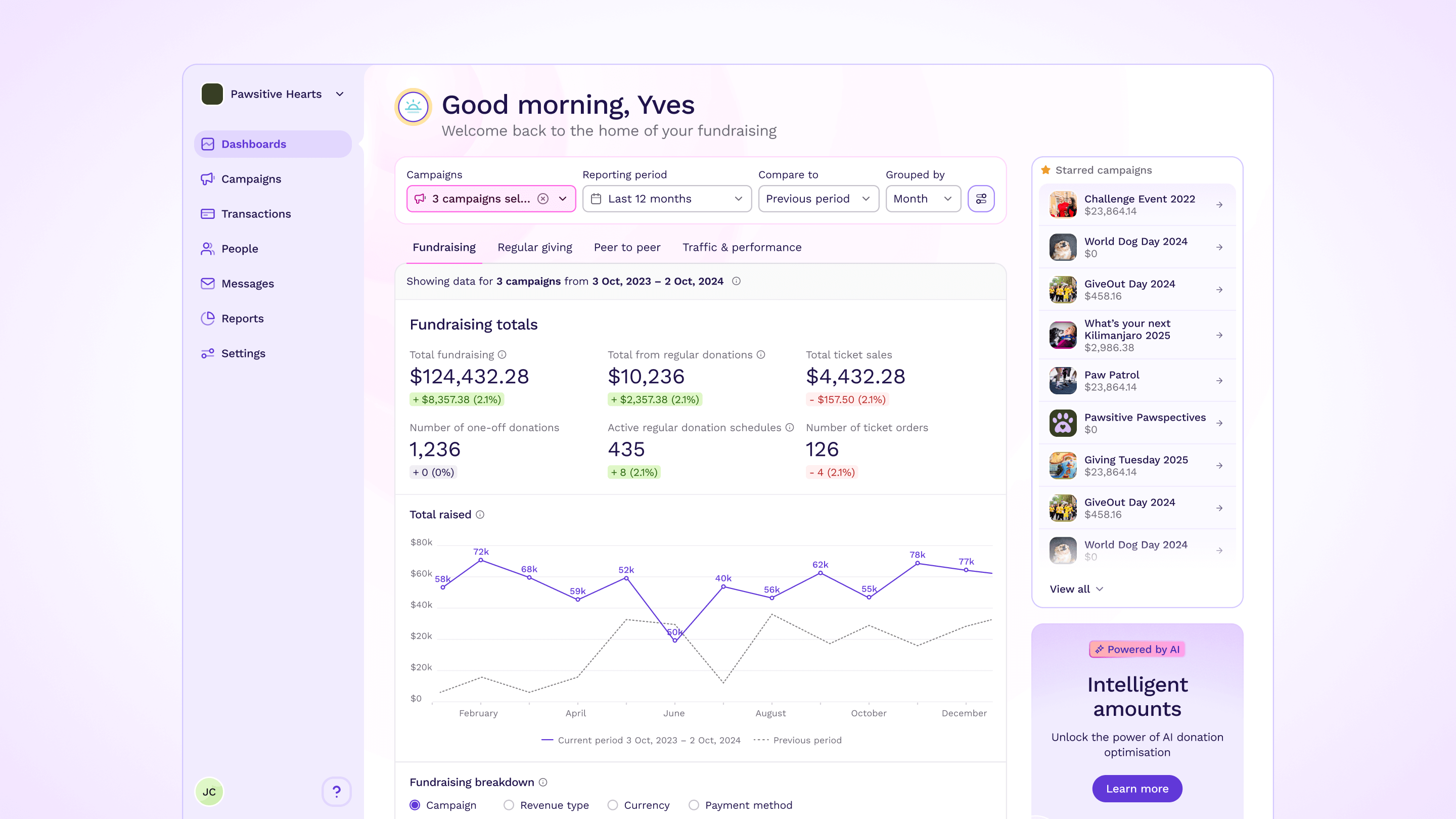Click the Settings toggle icon in sidebar
1456x819 pixels.
pos(207,353)
